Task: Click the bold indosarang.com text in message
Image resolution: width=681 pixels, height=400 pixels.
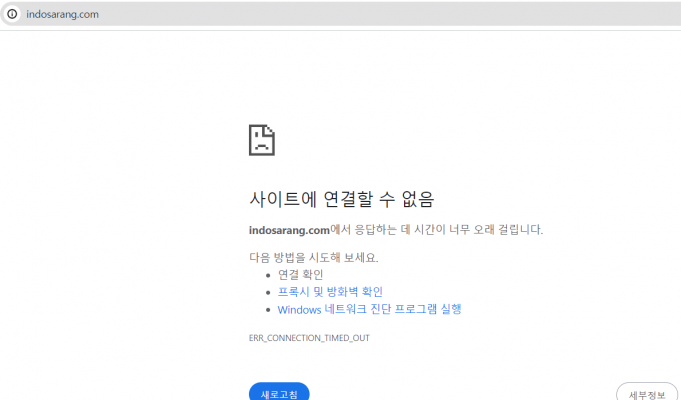Action: [289, 230]
